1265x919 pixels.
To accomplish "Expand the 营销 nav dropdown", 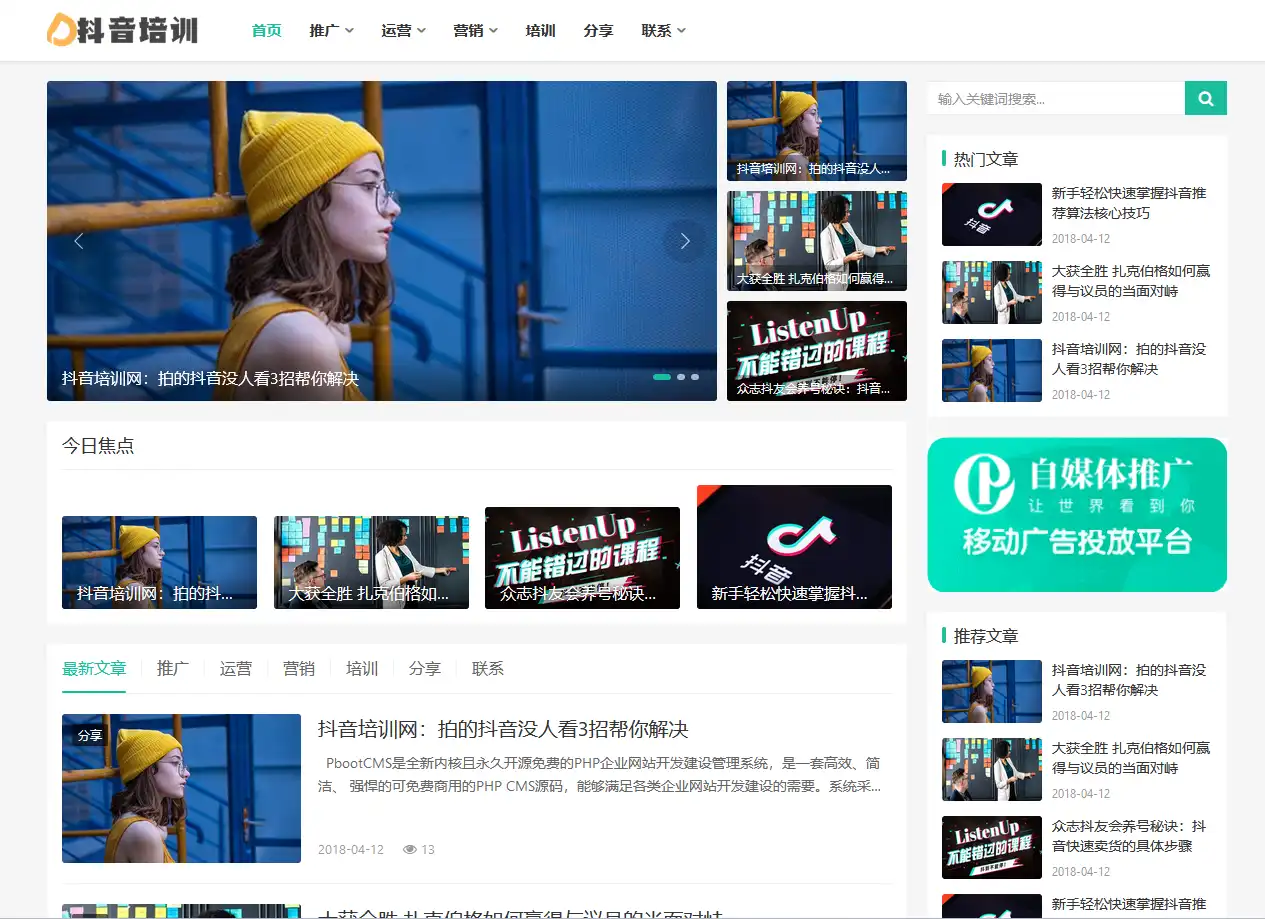I will (x=476, y=30).
